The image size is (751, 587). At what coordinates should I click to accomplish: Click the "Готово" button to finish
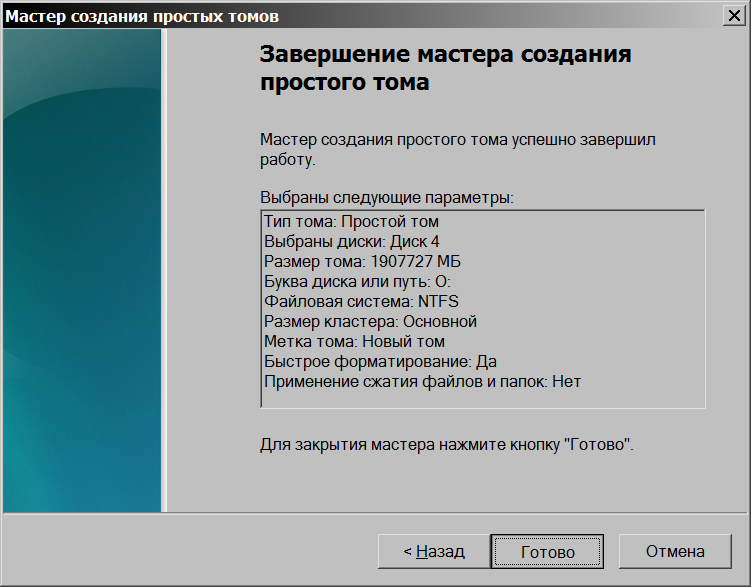(547, 551)
